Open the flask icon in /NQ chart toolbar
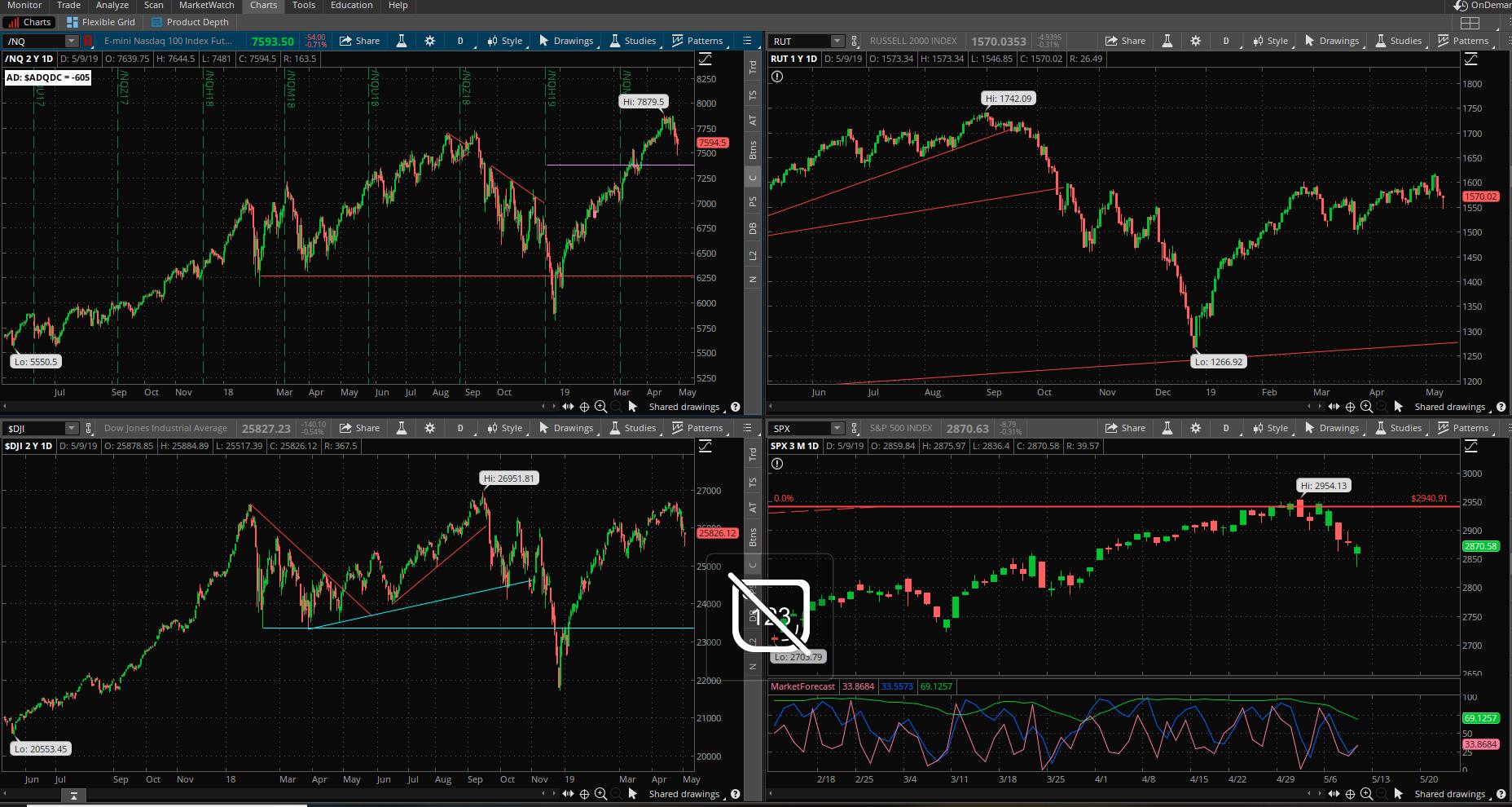 (x=401, y=41)
